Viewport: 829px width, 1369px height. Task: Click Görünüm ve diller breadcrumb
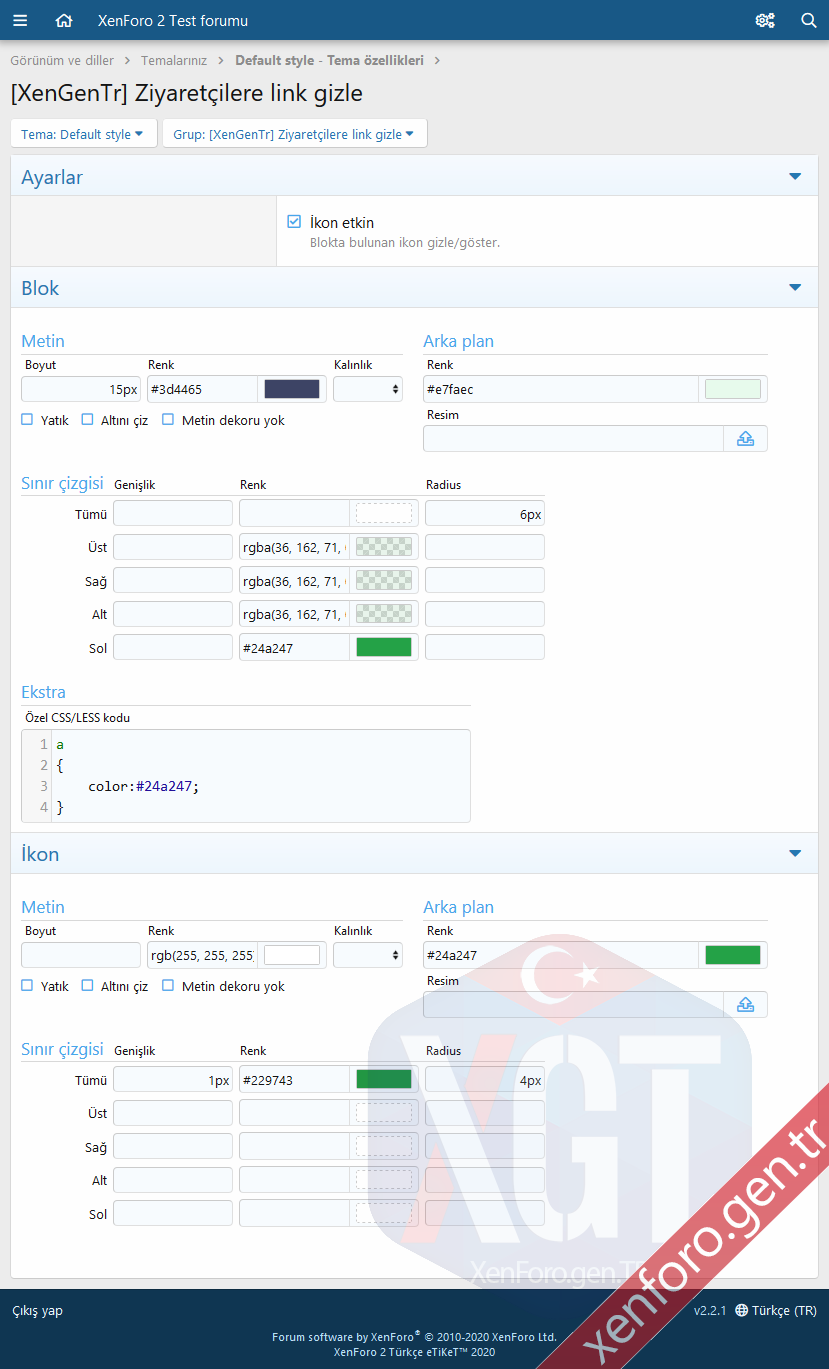pos(62,60)
